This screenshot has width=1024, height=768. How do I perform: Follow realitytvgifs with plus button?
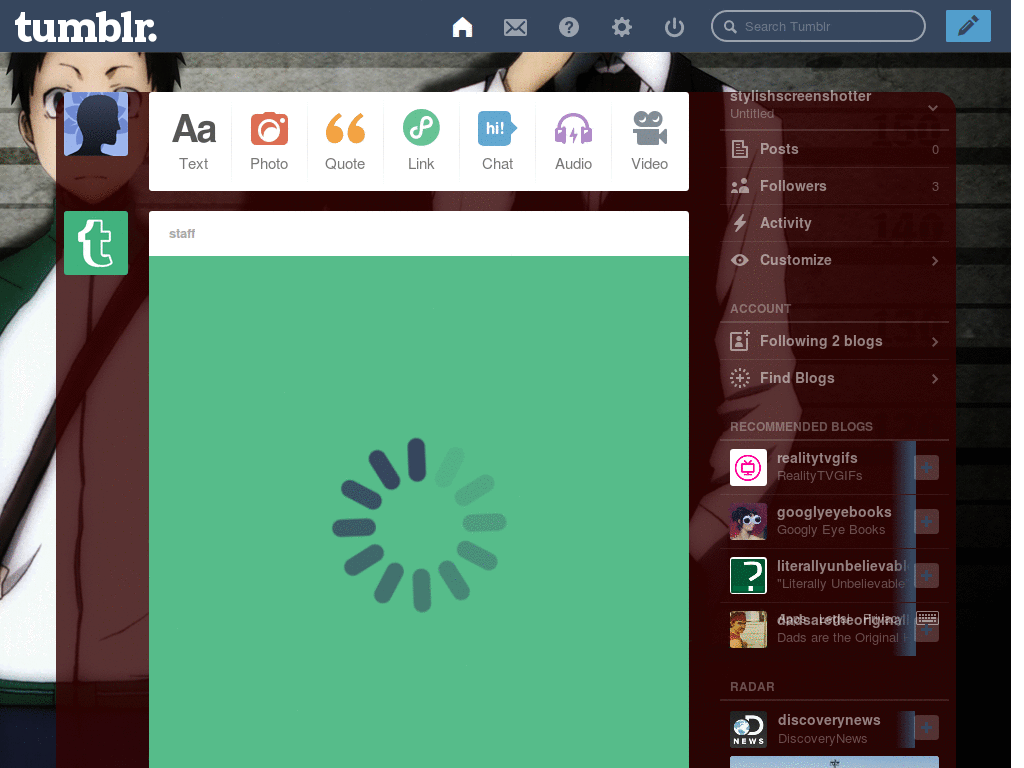tap(927, 468)
